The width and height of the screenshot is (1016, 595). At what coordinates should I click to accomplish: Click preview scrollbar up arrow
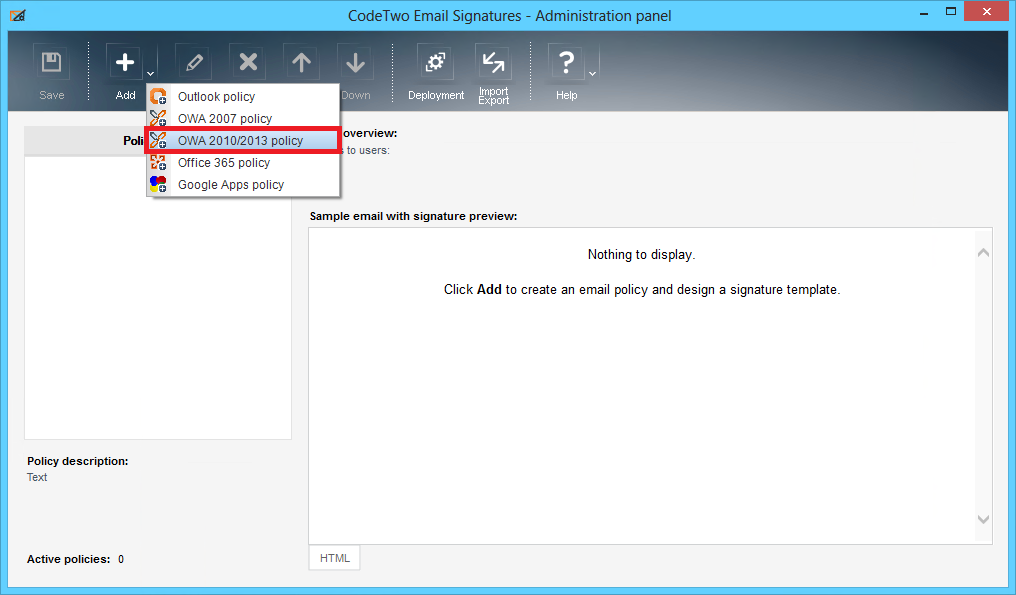coord(983,253)
